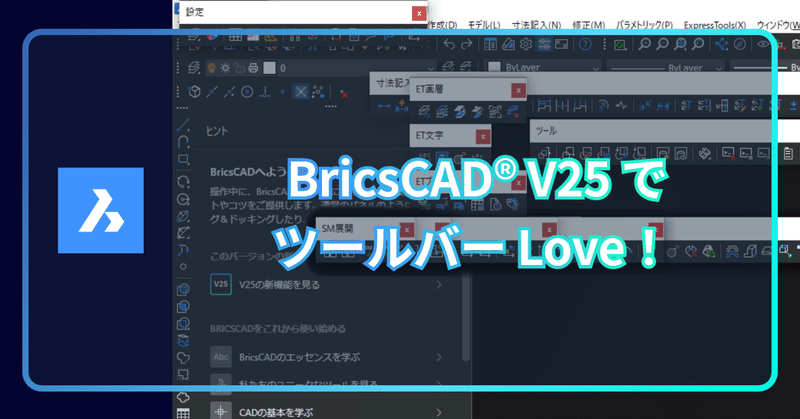Insert a table with the grid icon
The image size is (800, 419).
[x=183, y=413]
